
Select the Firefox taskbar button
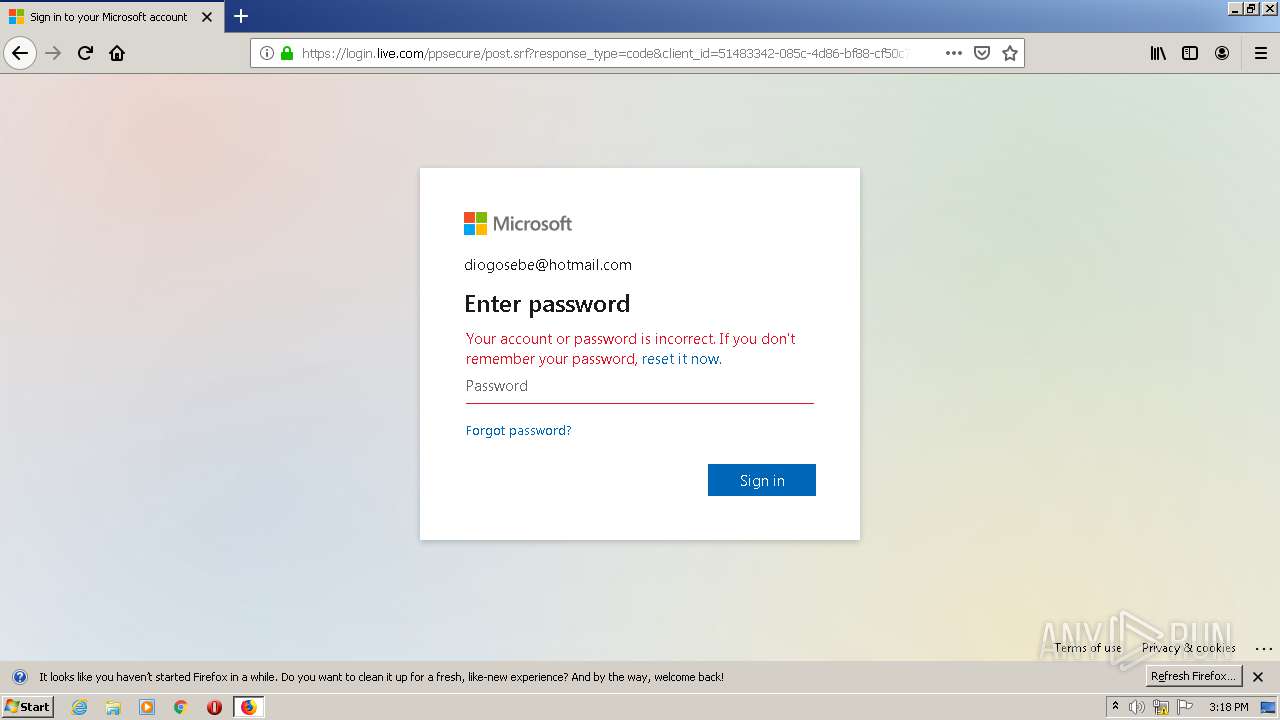coord(249,707)
